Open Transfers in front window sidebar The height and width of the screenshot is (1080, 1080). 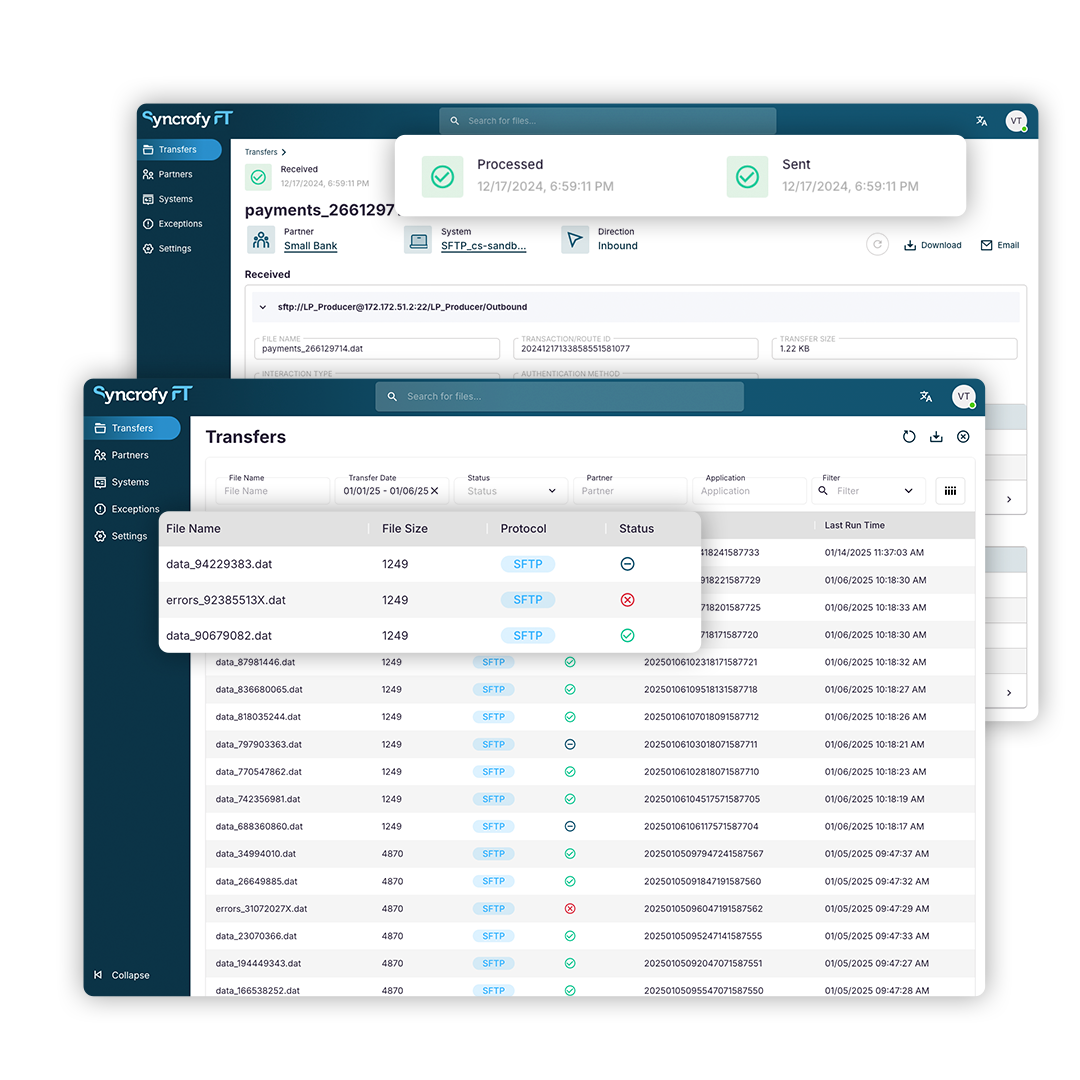132,428
